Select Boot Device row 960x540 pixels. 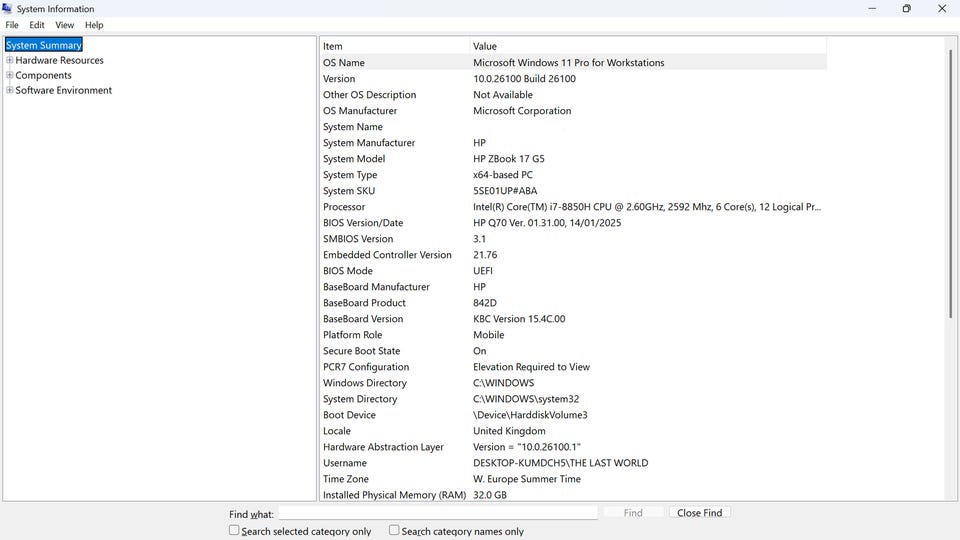point(573,414)
